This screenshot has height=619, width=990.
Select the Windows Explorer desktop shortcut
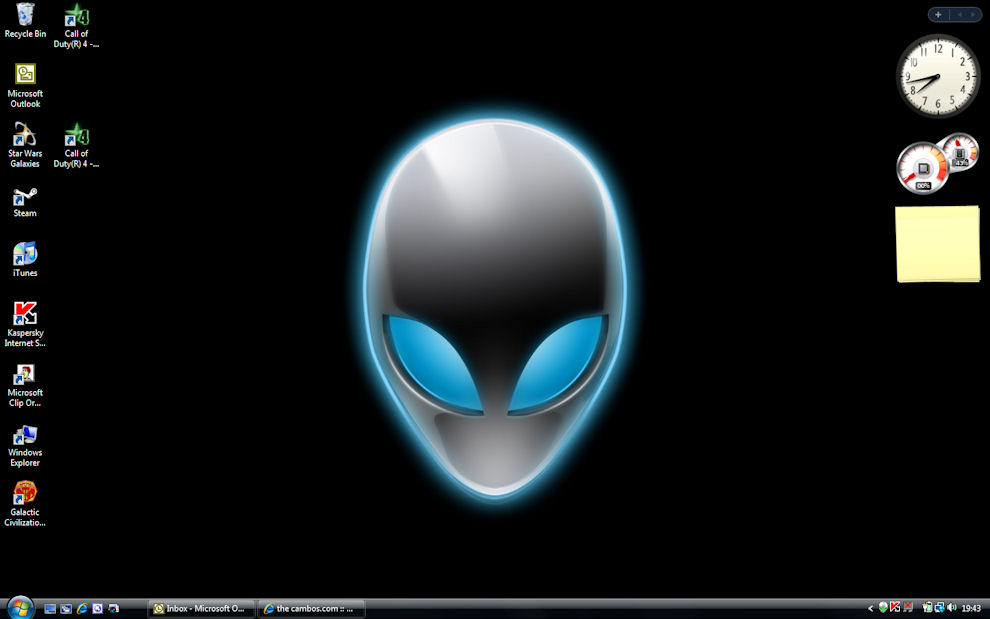[x=25, y=446]
